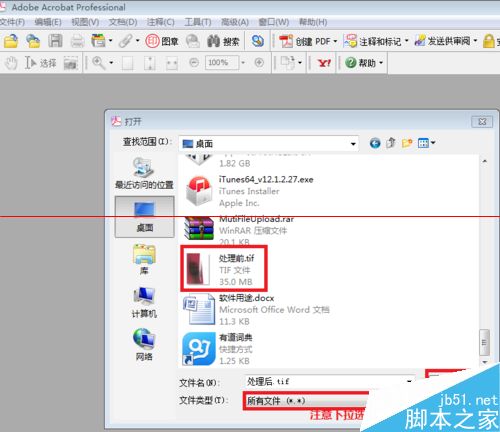Click the zoom percentage 100% field

[222, 62]
